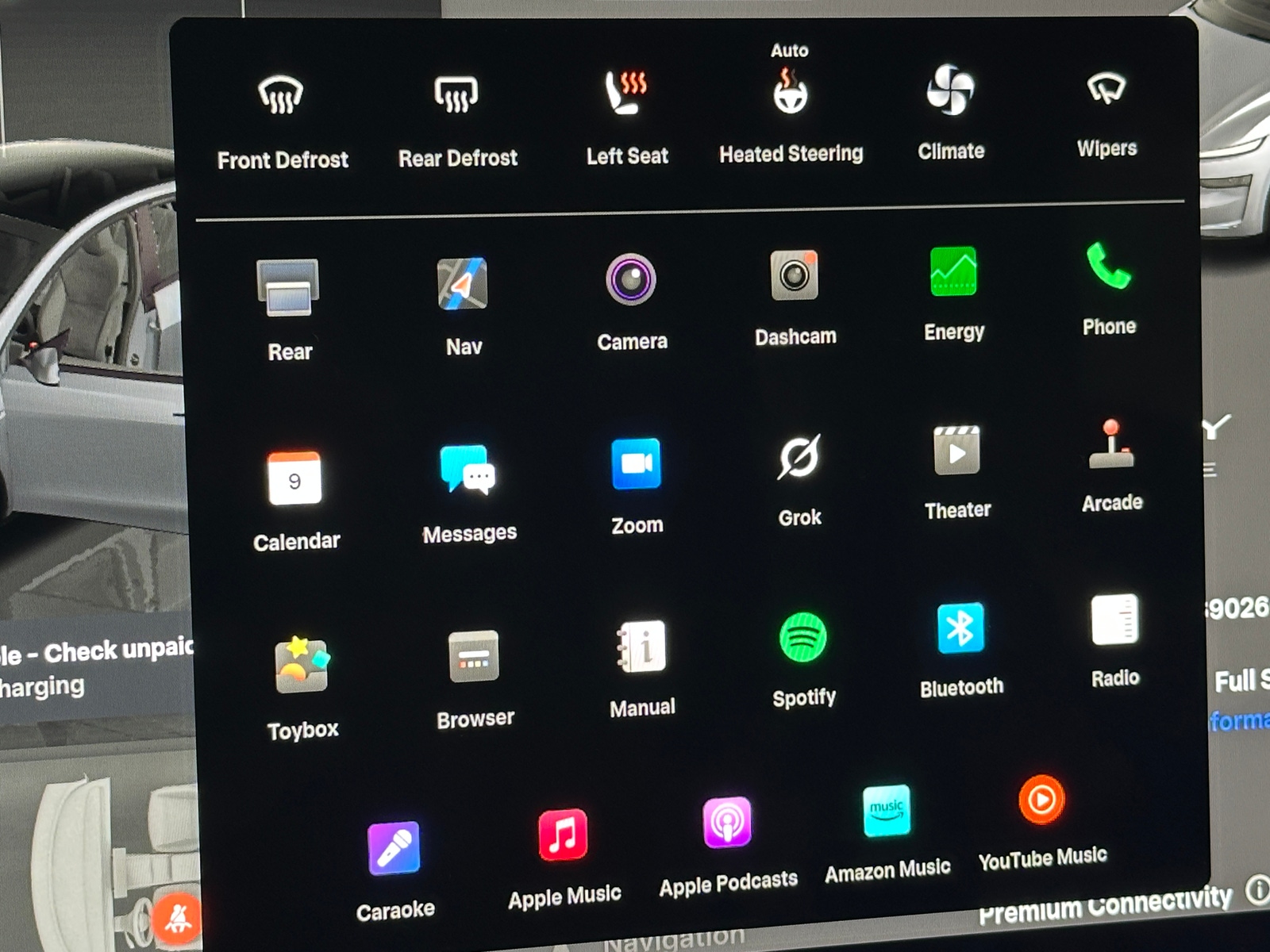Launch Spotify
The width and height of the screenshot is (1270, 952).
[x=802, y=638]
